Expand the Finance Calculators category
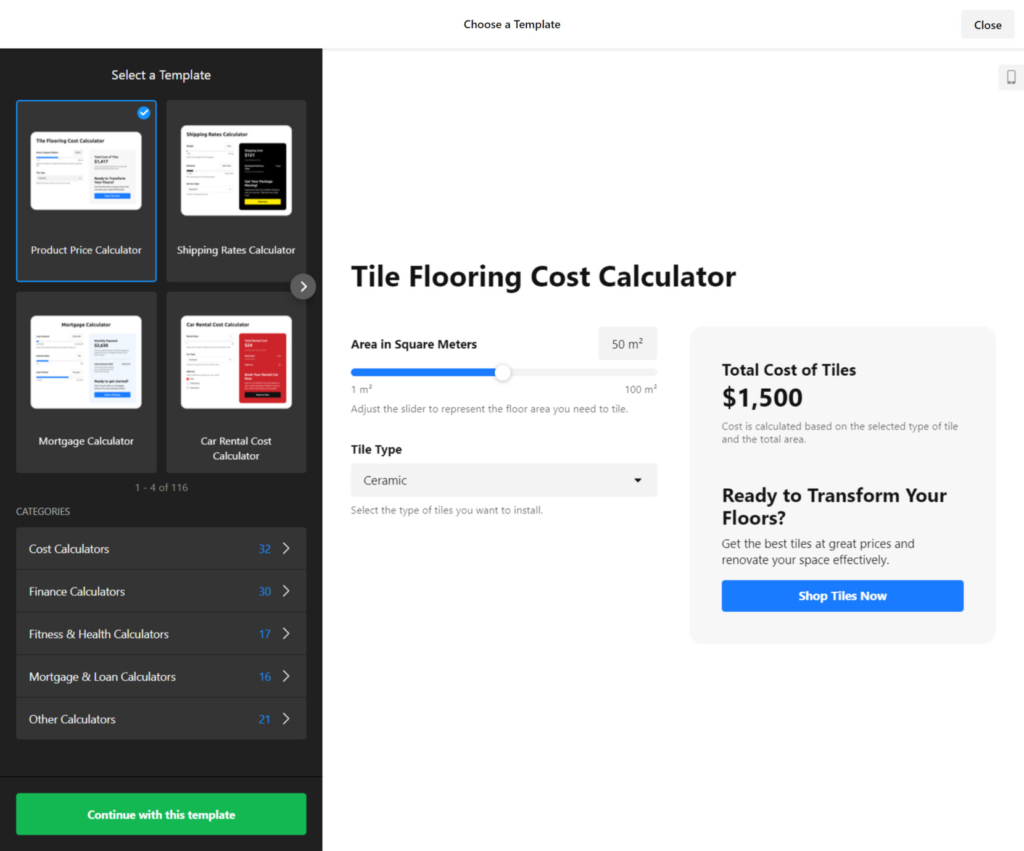 coord(160,591)
